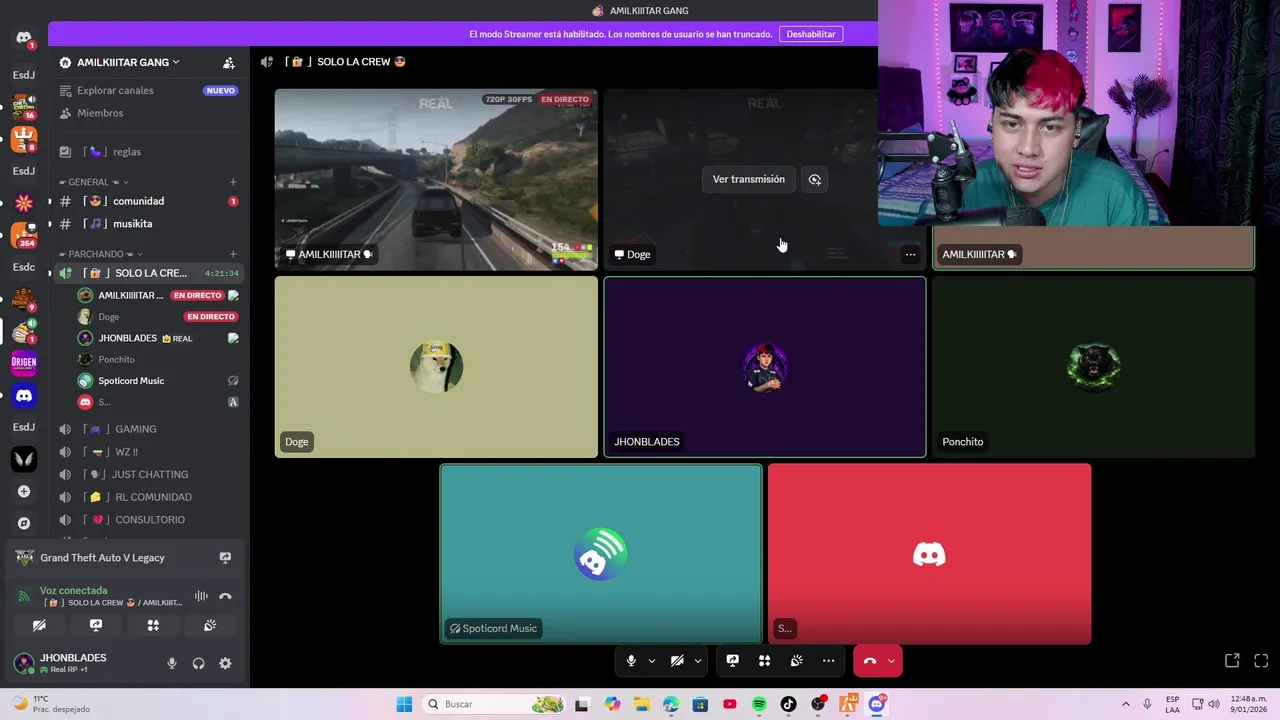Click the Ver transmisión button
The image size is (1280, 720).
click(749, 179)
